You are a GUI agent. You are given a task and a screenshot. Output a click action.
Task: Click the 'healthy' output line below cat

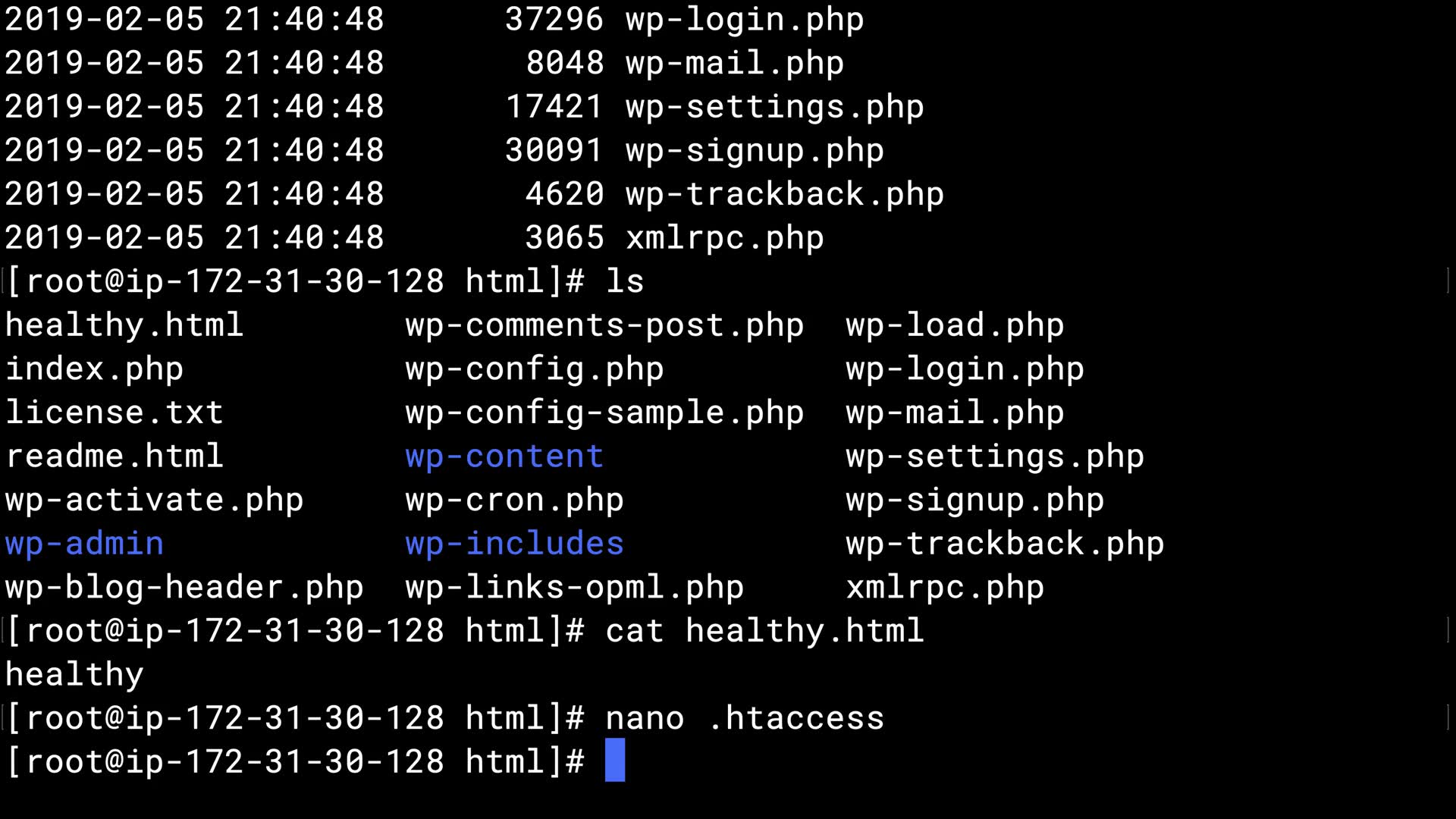[74, 675]
